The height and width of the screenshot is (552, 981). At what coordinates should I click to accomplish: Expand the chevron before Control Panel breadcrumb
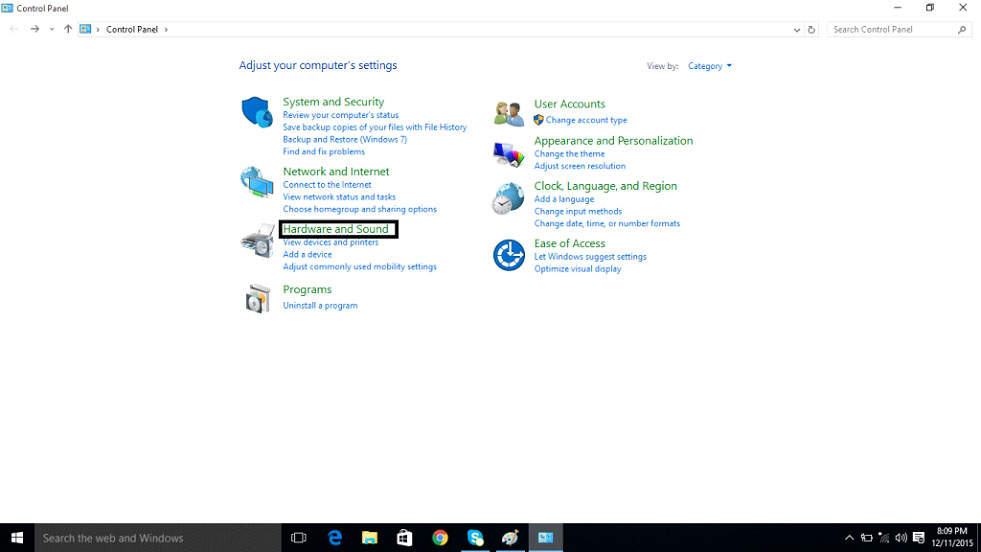(x=98, y=29)
